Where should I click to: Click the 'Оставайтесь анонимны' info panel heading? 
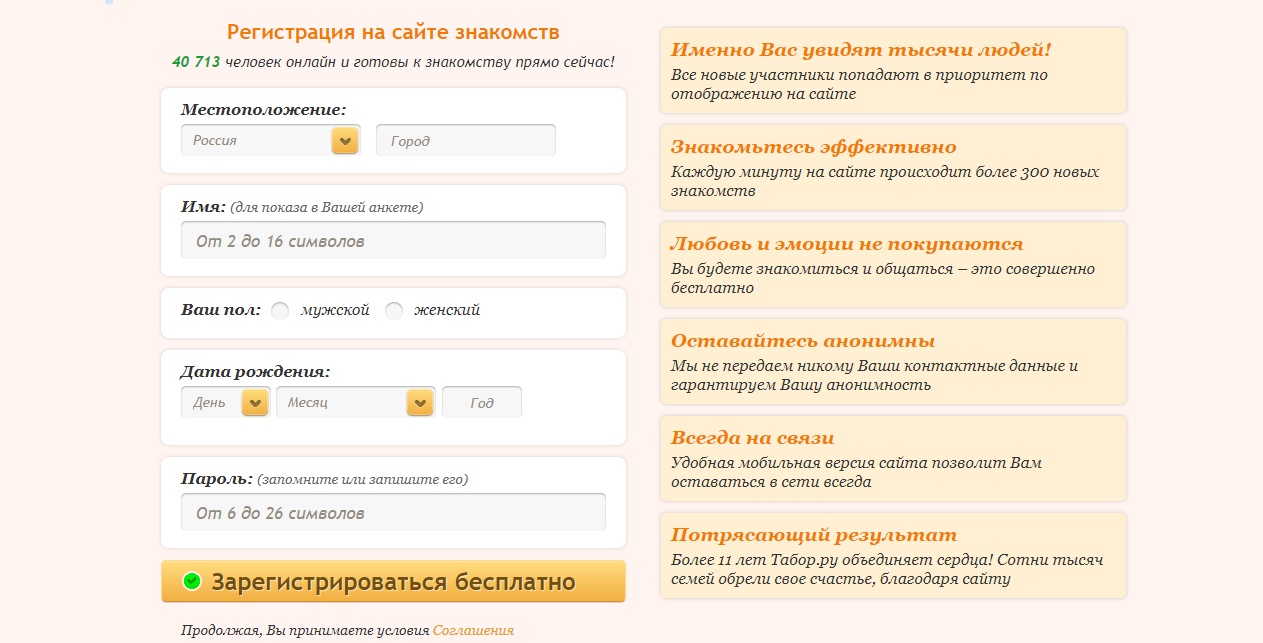(x=802, y=341)
